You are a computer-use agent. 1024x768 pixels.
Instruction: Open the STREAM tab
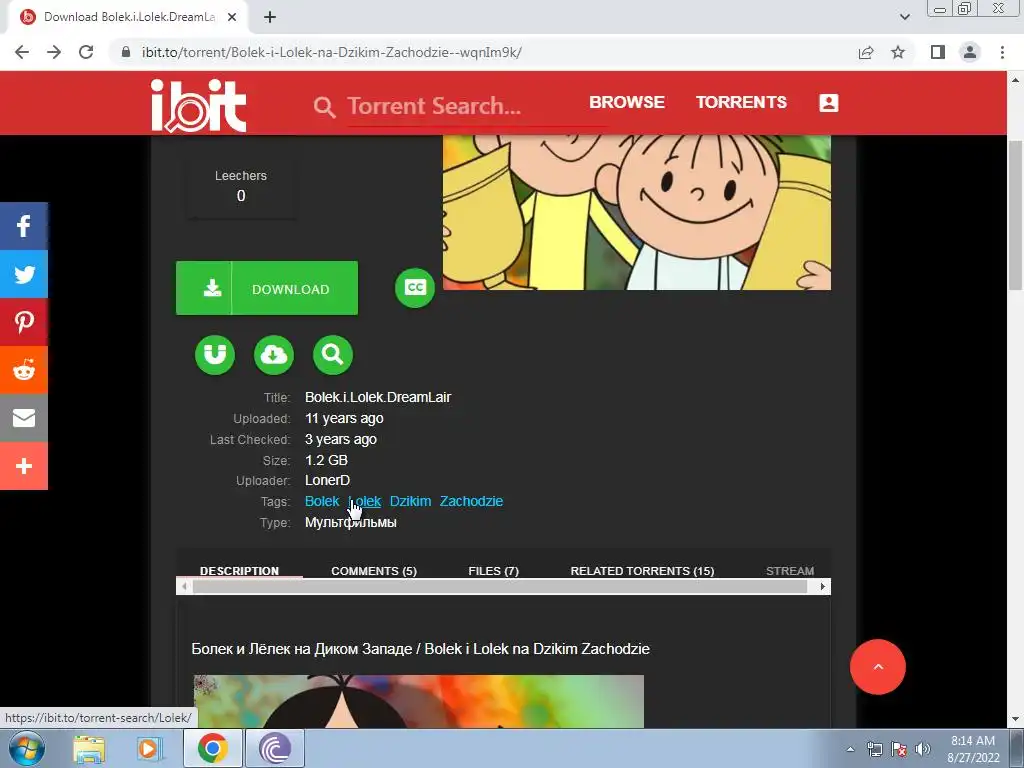[x=790, y=570]
